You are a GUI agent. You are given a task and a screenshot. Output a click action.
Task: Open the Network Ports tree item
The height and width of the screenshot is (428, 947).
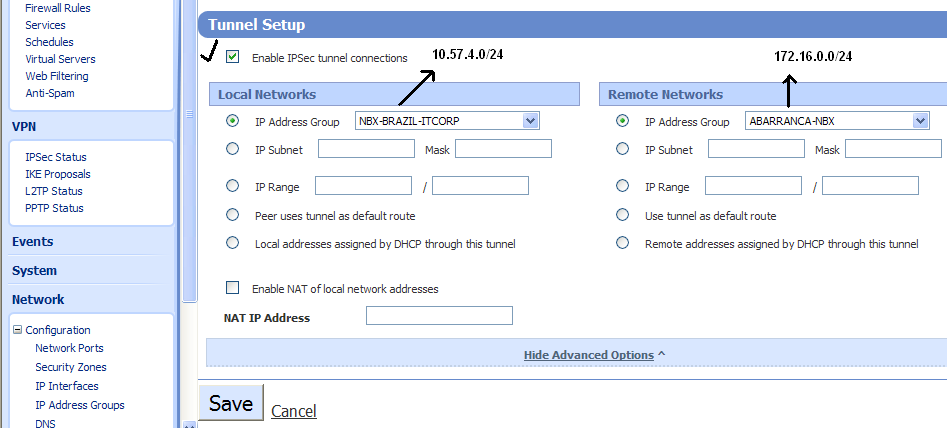tap(69, 348)
